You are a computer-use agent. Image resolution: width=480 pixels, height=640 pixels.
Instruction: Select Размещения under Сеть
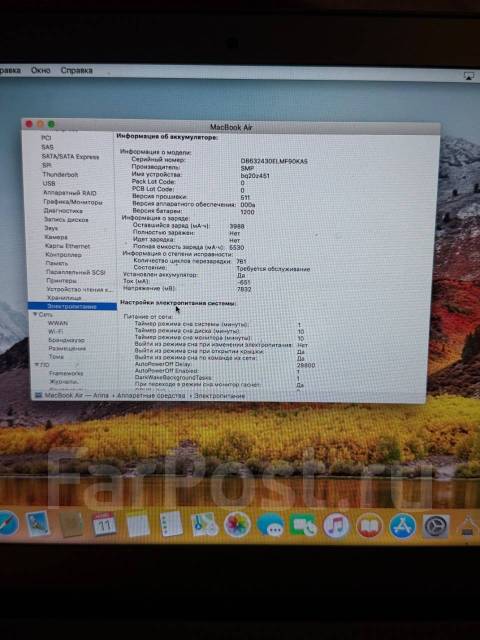pos(67,348)
